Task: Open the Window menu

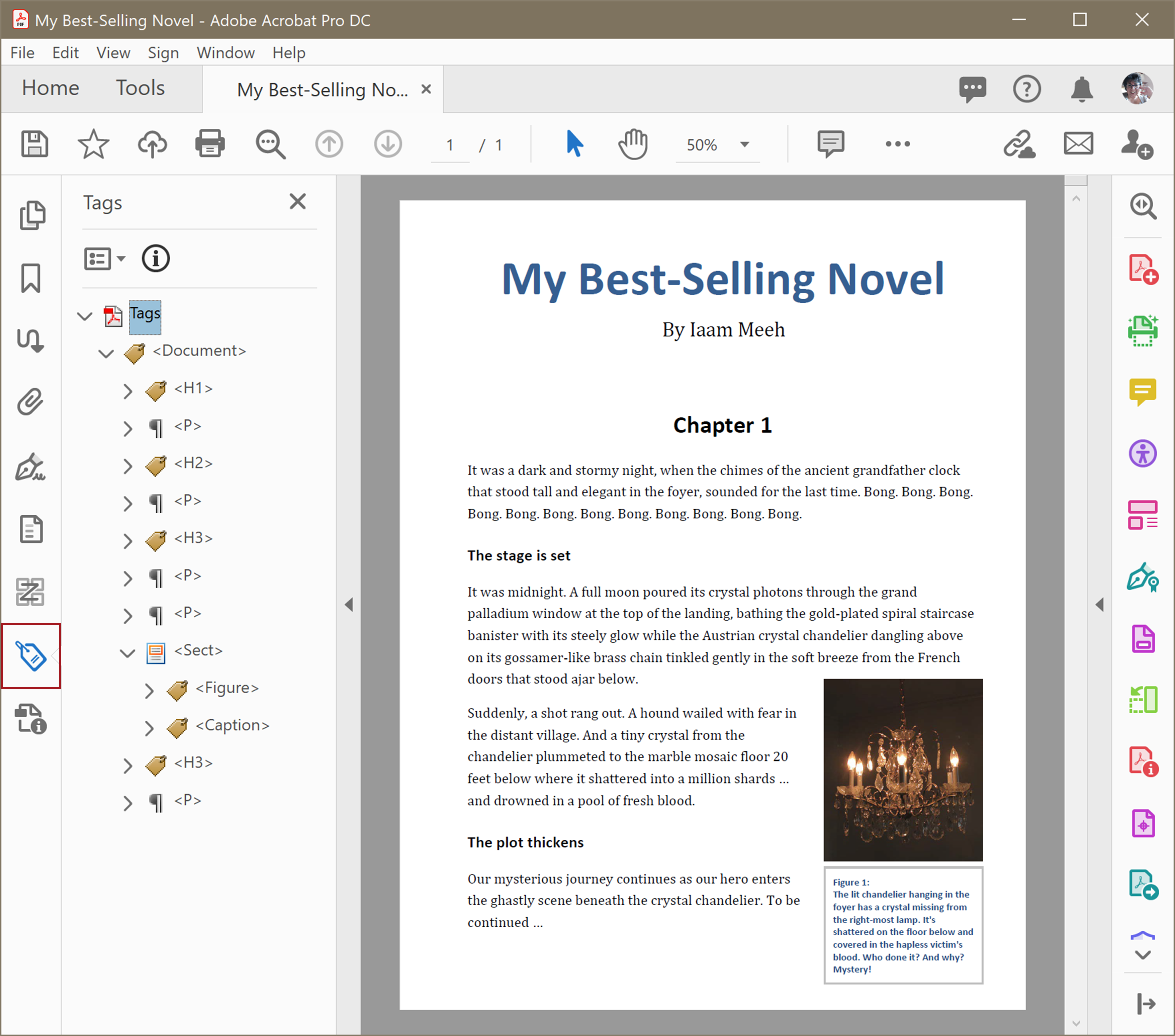Action: 225,53
